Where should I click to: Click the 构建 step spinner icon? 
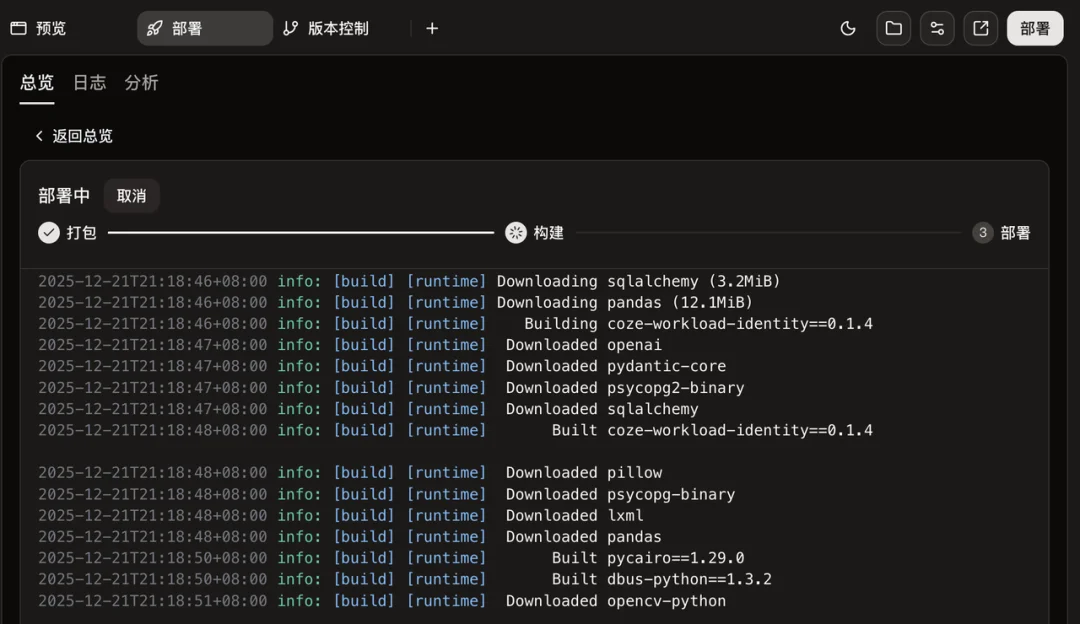click(515, 233)
